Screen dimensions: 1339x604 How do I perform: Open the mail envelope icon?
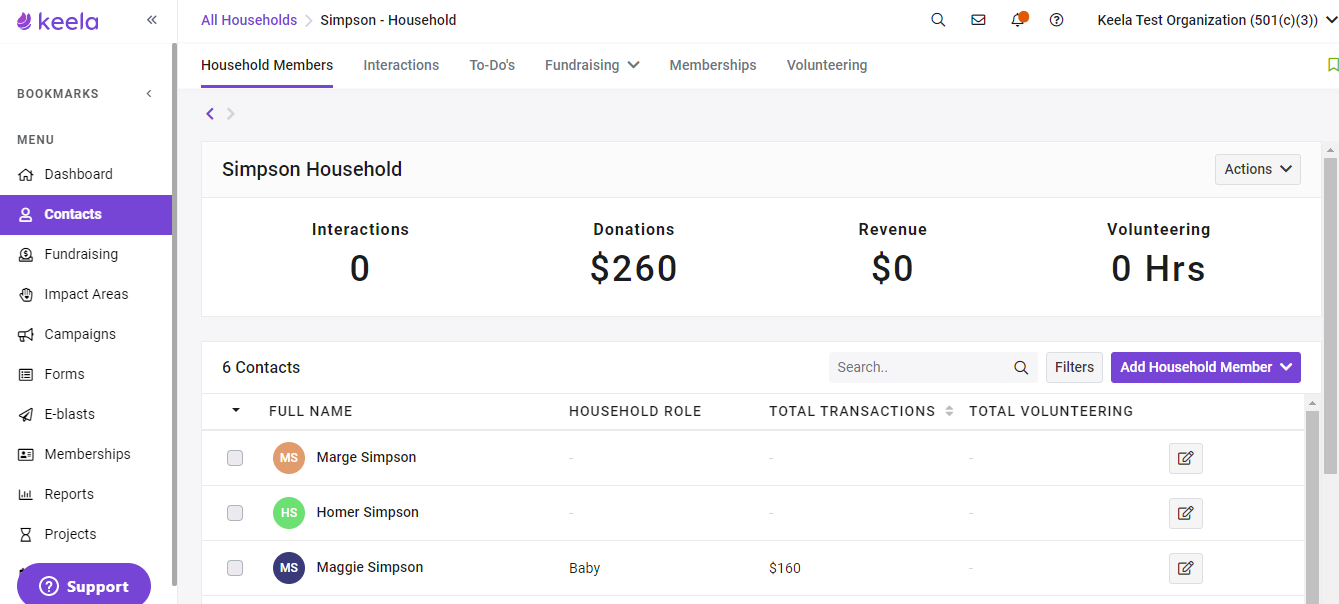tap(978, 20)
